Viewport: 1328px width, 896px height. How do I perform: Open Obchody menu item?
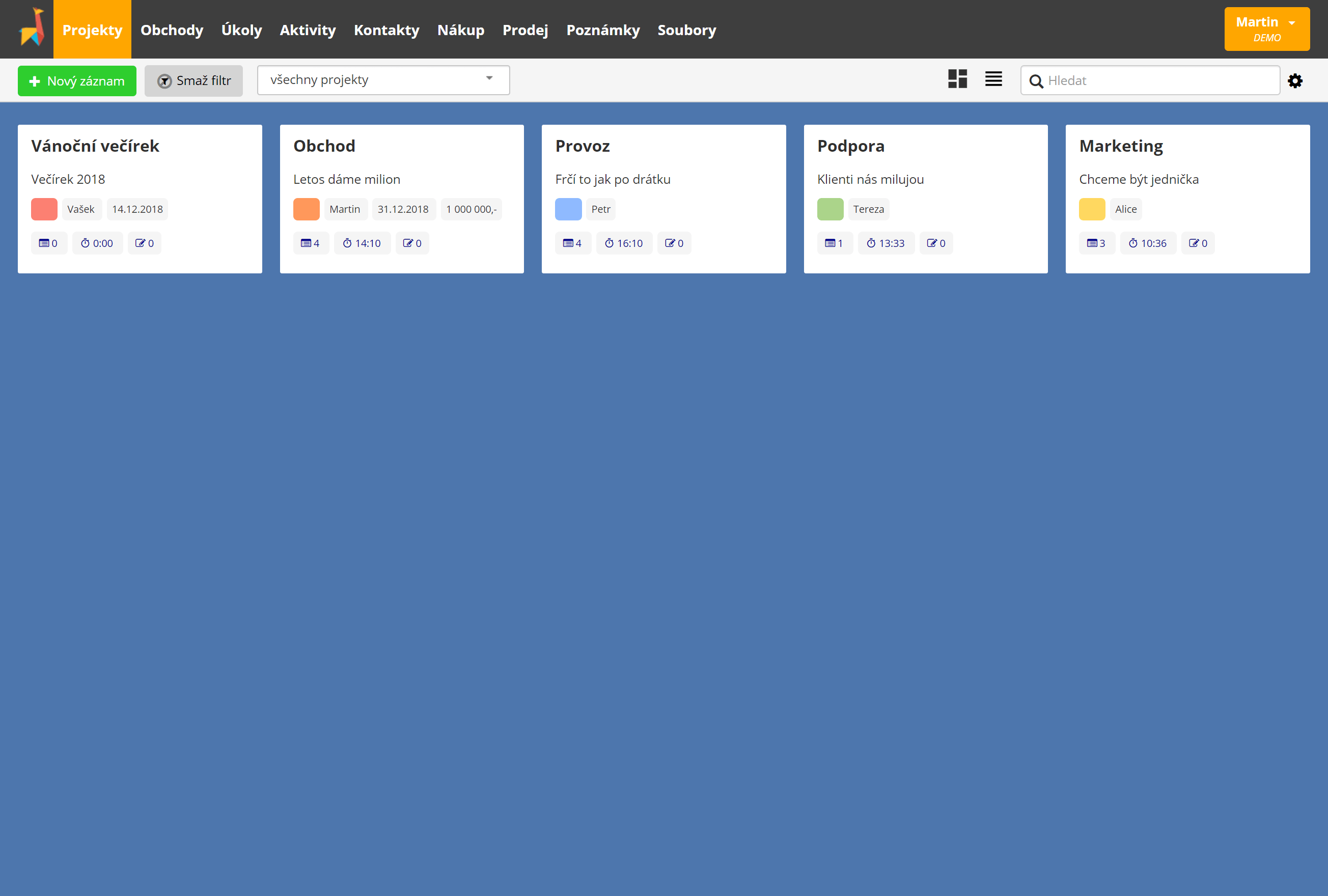[173, 29]
